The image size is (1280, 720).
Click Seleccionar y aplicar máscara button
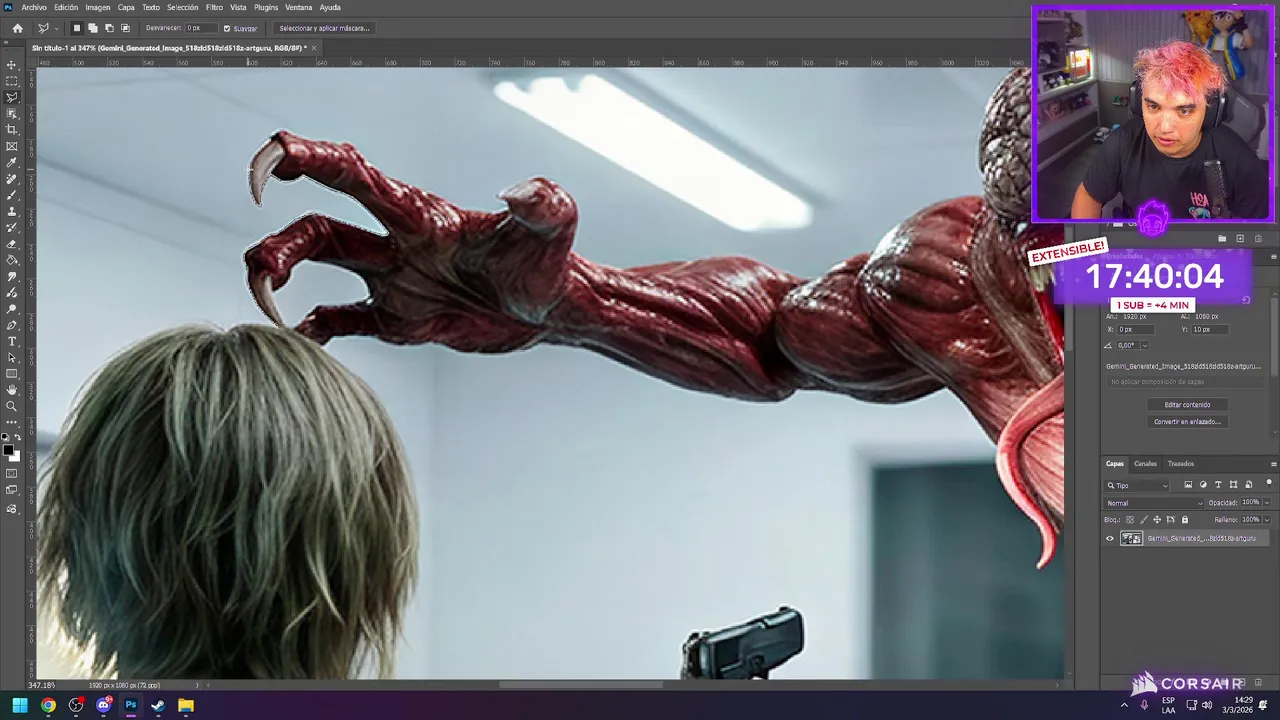coord(324,28)
